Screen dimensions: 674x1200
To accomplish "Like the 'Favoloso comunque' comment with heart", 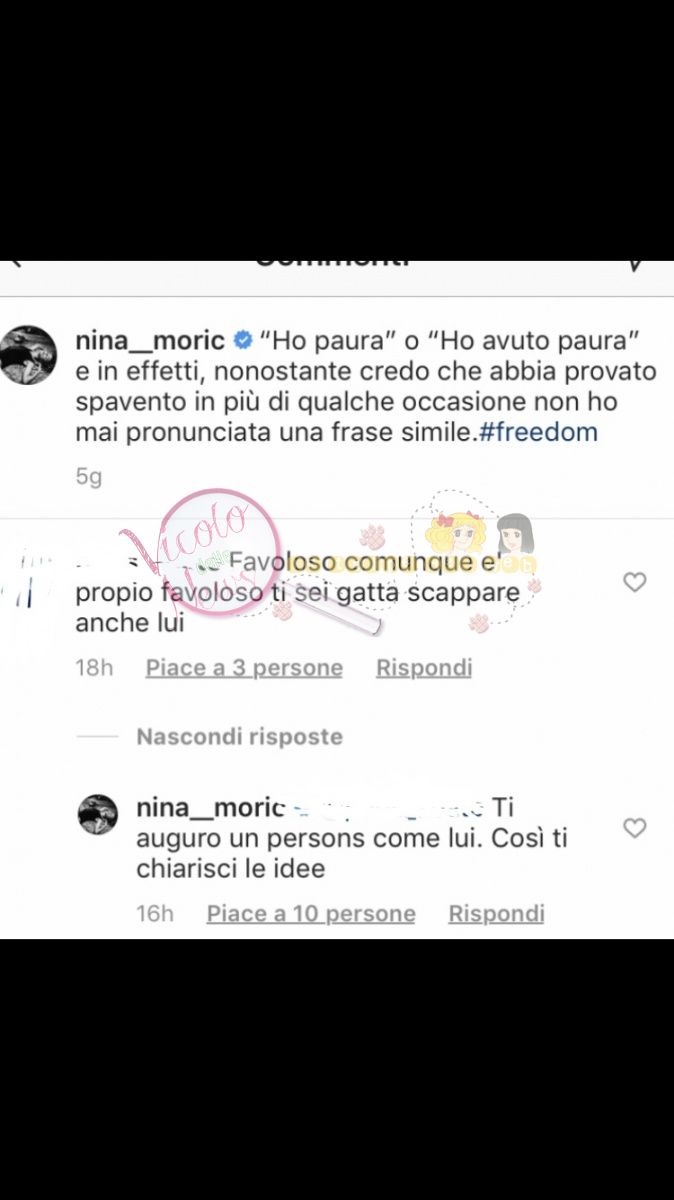I will (635, 582).
